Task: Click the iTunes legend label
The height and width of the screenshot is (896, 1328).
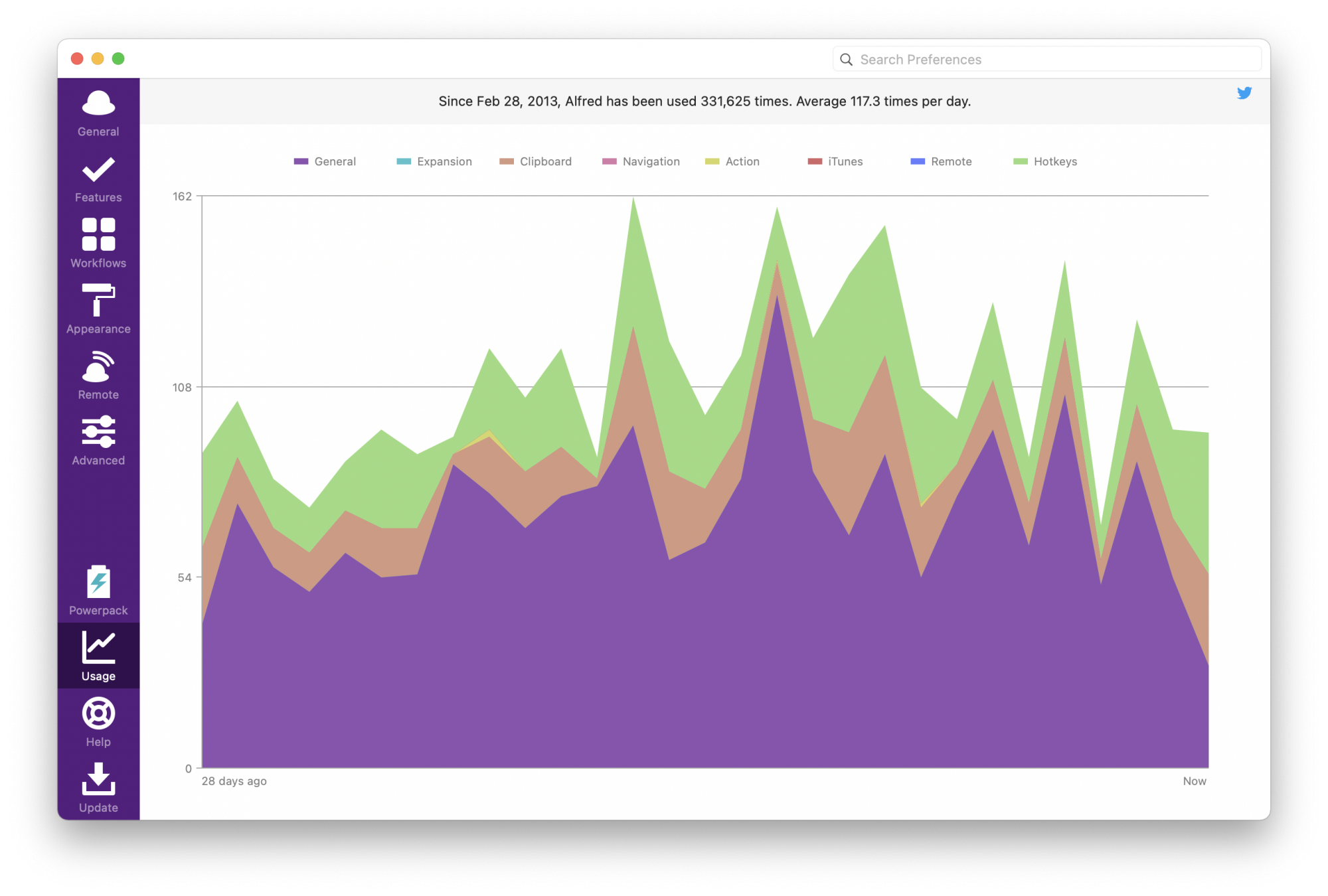Action: point(845,161)
